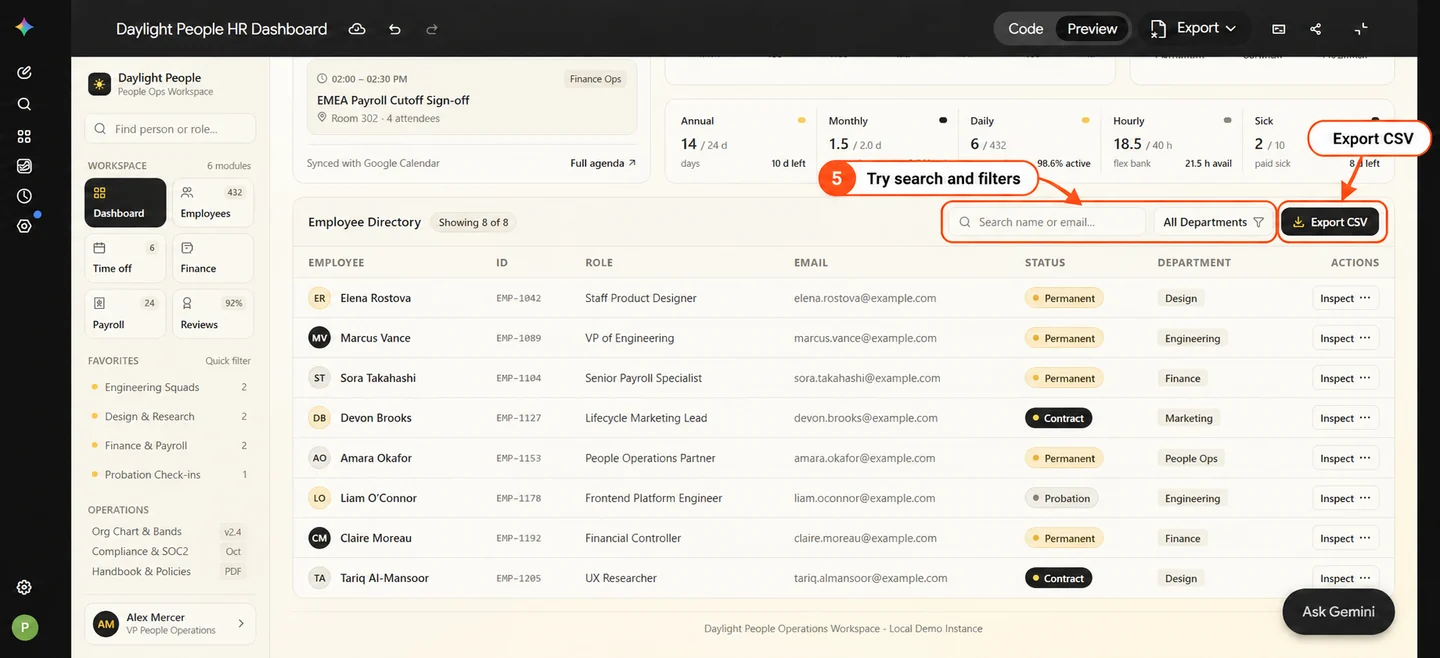Click the cloud saved icon beside the title
1440x658 pixels.
[357, 29]
